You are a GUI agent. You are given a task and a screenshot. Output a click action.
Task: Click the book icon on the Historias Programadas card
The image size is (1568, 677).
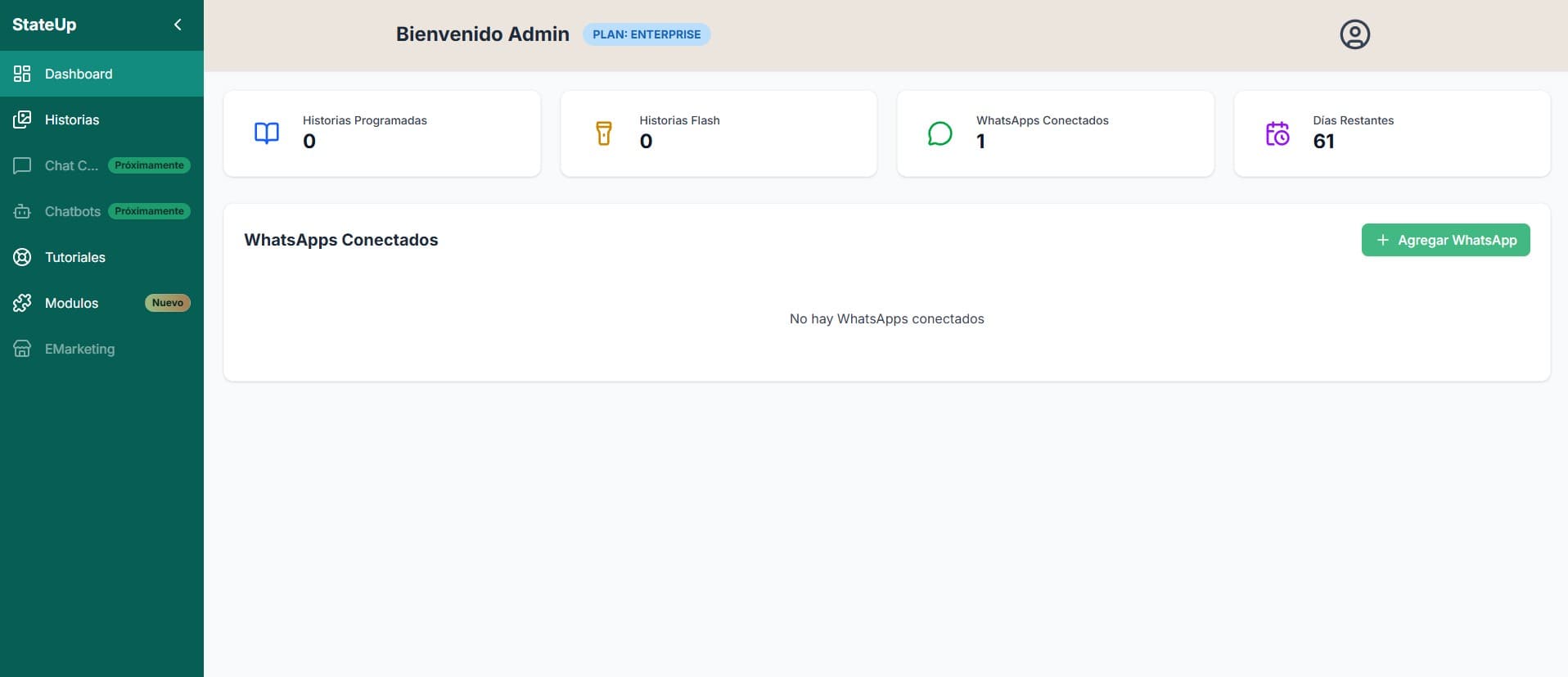click(x=267, y=133)
